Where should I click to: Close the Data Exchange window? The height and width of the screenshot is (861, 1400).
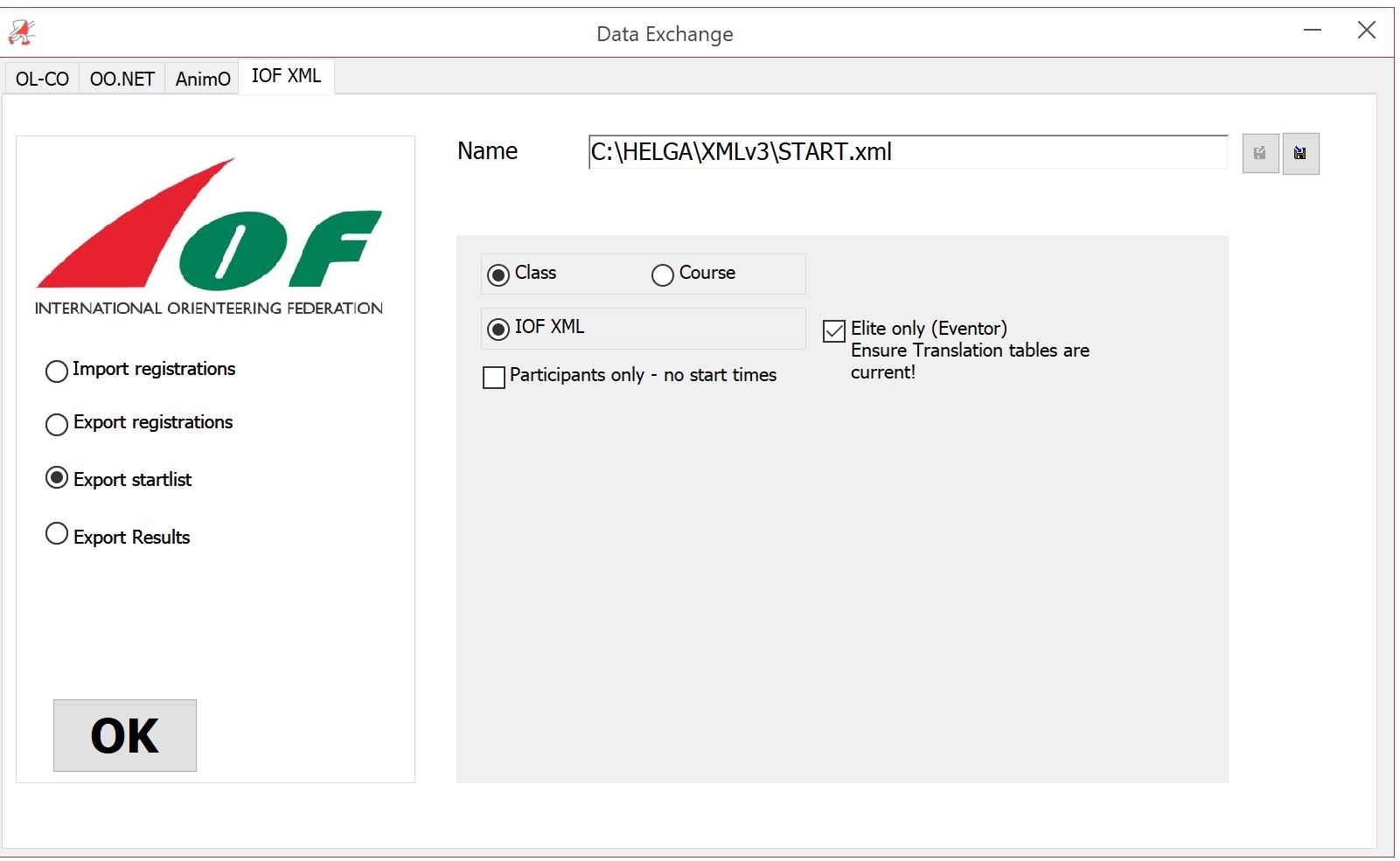point(1367,31)
